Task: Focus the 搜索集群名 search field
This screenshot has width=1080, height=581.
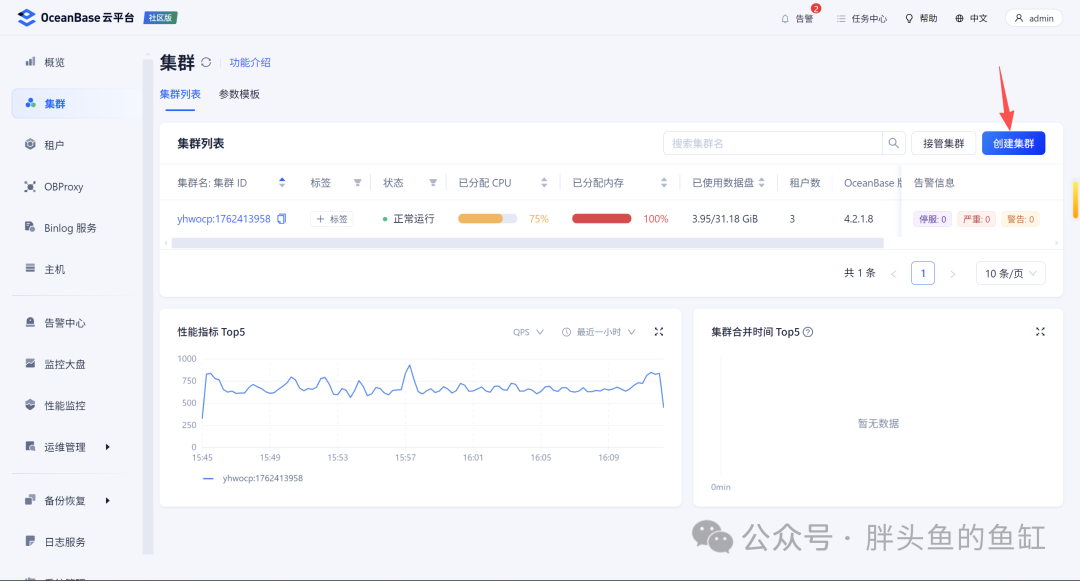Action: click(x=773, y=143)
